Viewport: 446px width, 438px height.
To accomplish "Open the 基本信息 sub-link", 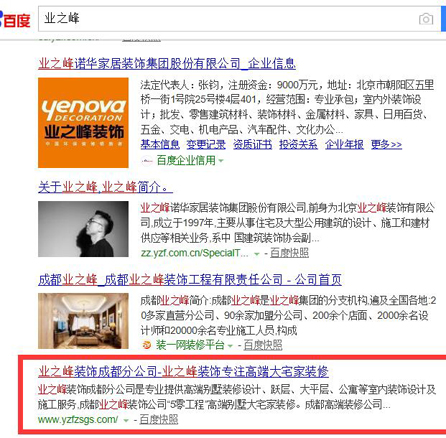I will coord(160,144).
